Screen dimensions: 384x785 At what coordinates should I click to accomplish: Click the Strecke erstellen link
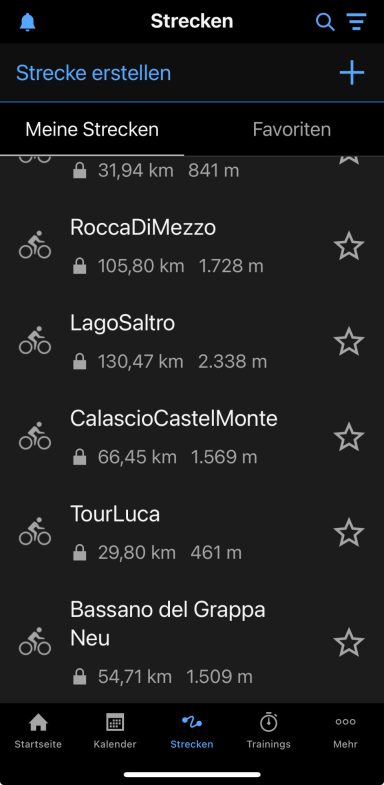pyautogui.click(x=94, y=73)
